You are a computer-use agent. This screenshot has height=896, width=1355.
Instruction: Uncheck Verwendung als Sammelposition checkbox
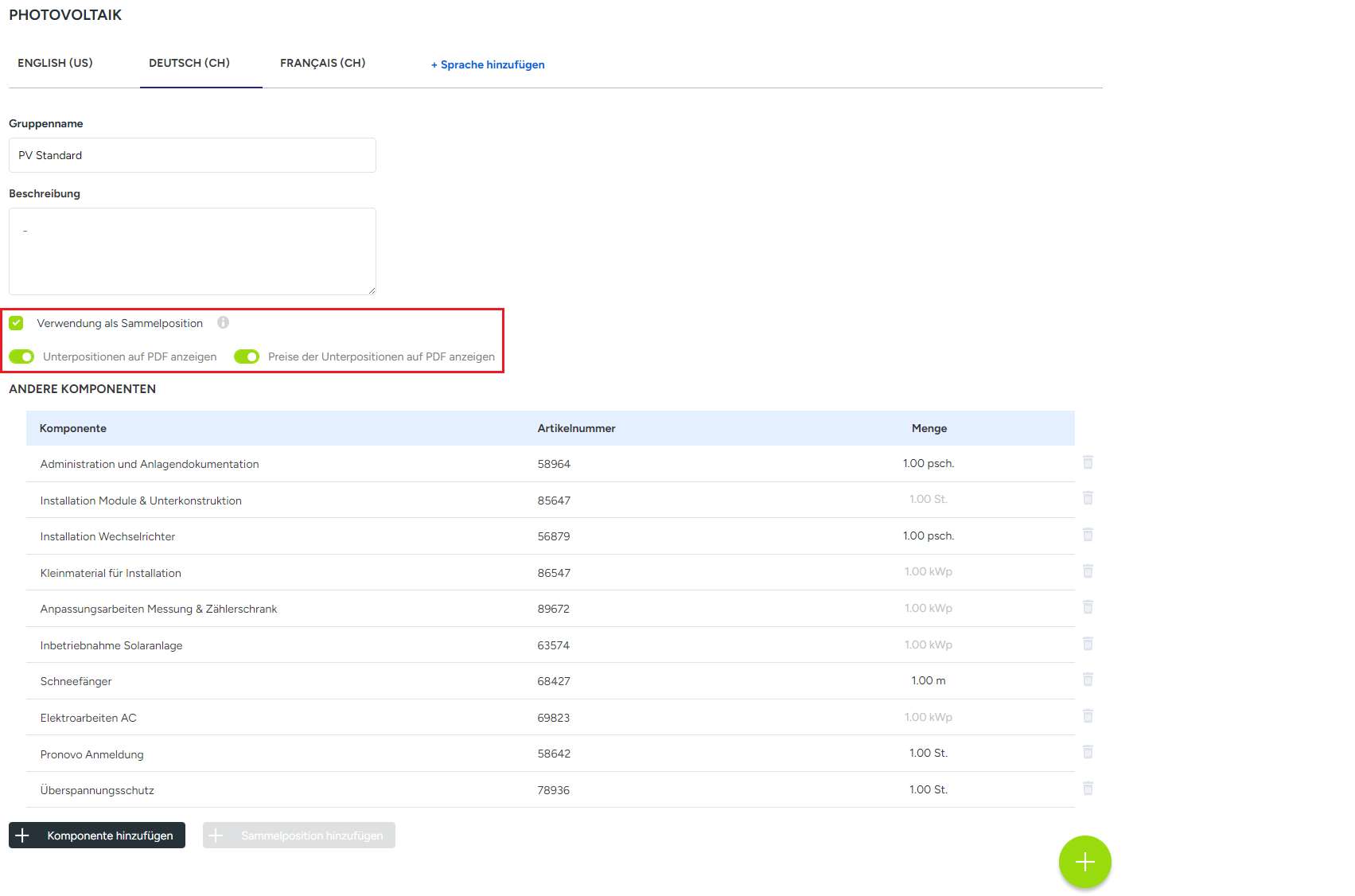pos(16,323)
